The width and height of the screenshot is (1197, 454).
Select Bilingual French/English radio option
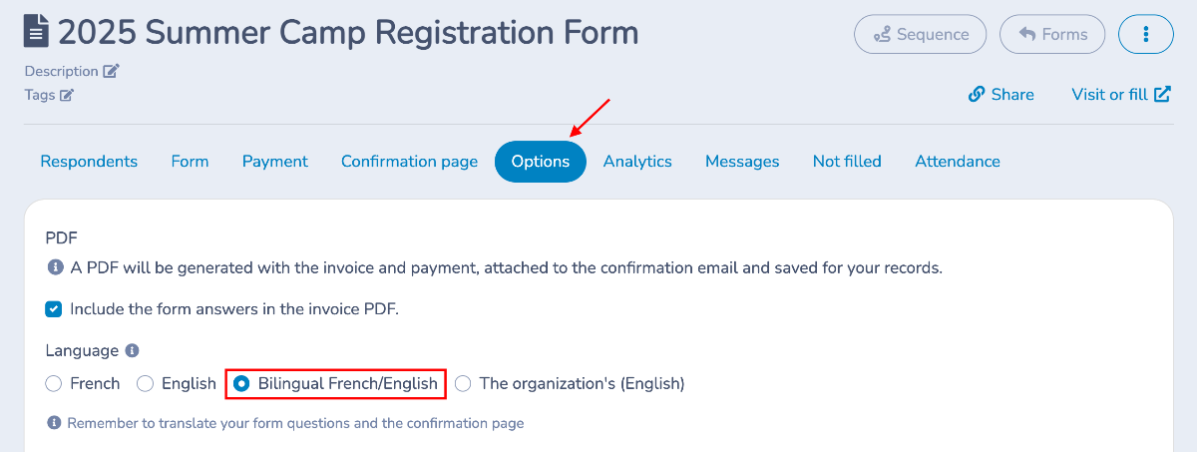242,383
